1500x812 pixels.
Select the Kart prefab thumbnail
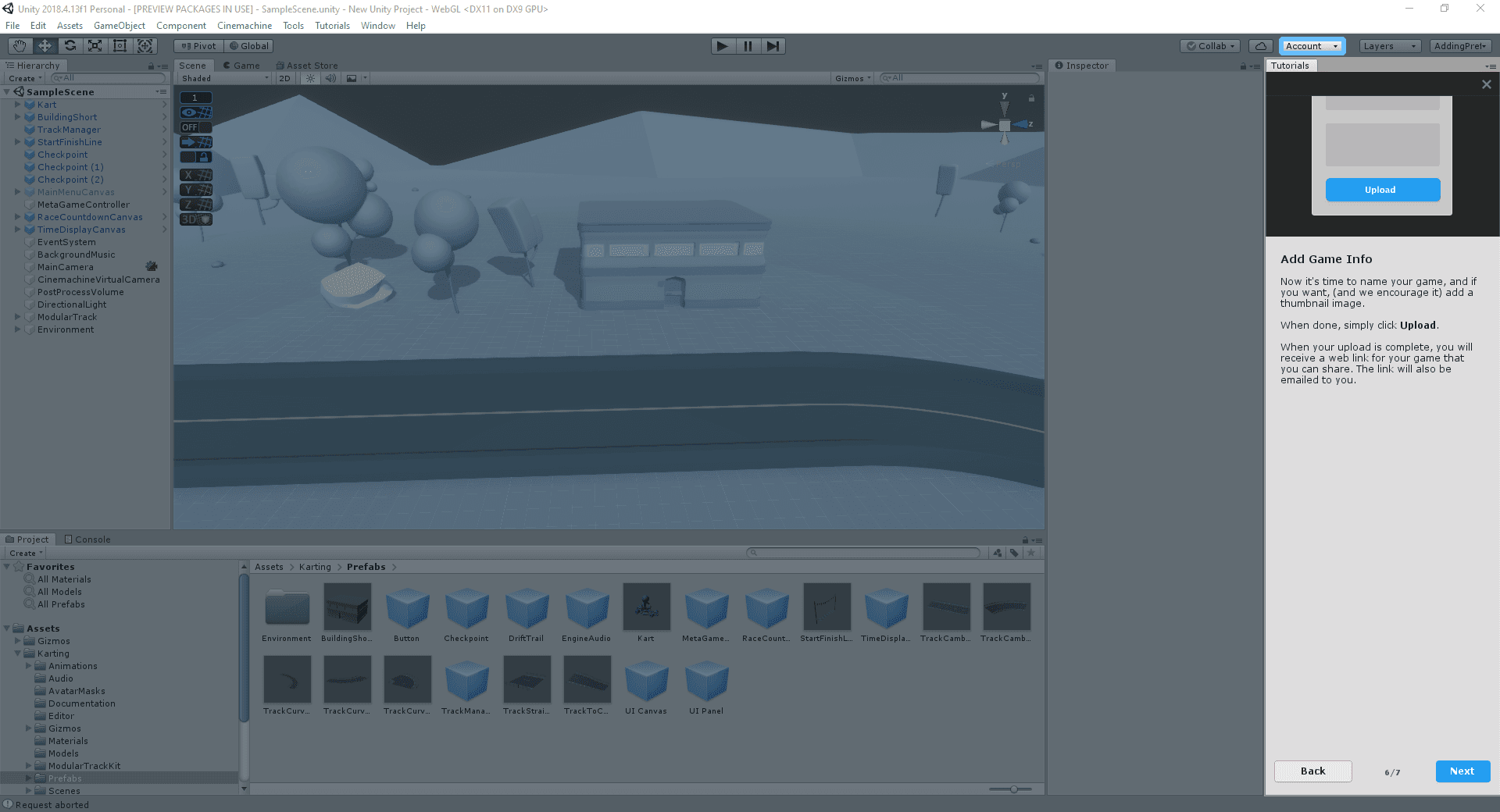point(646,607)
